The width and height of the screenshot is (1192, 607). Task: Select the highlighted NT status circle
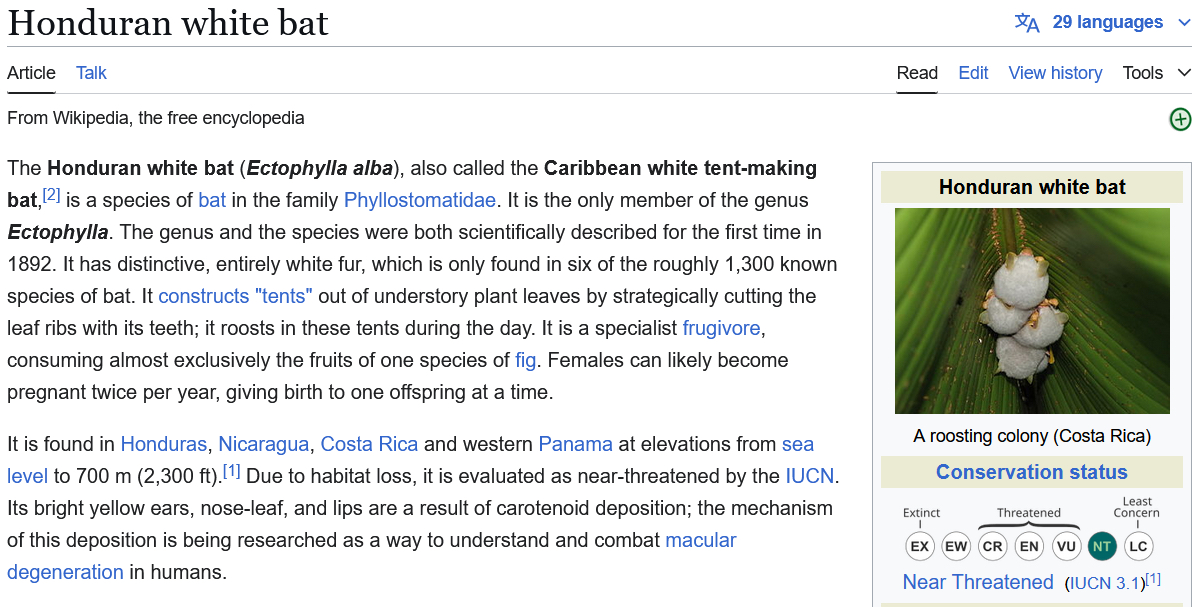click(x=1102, y=546)
